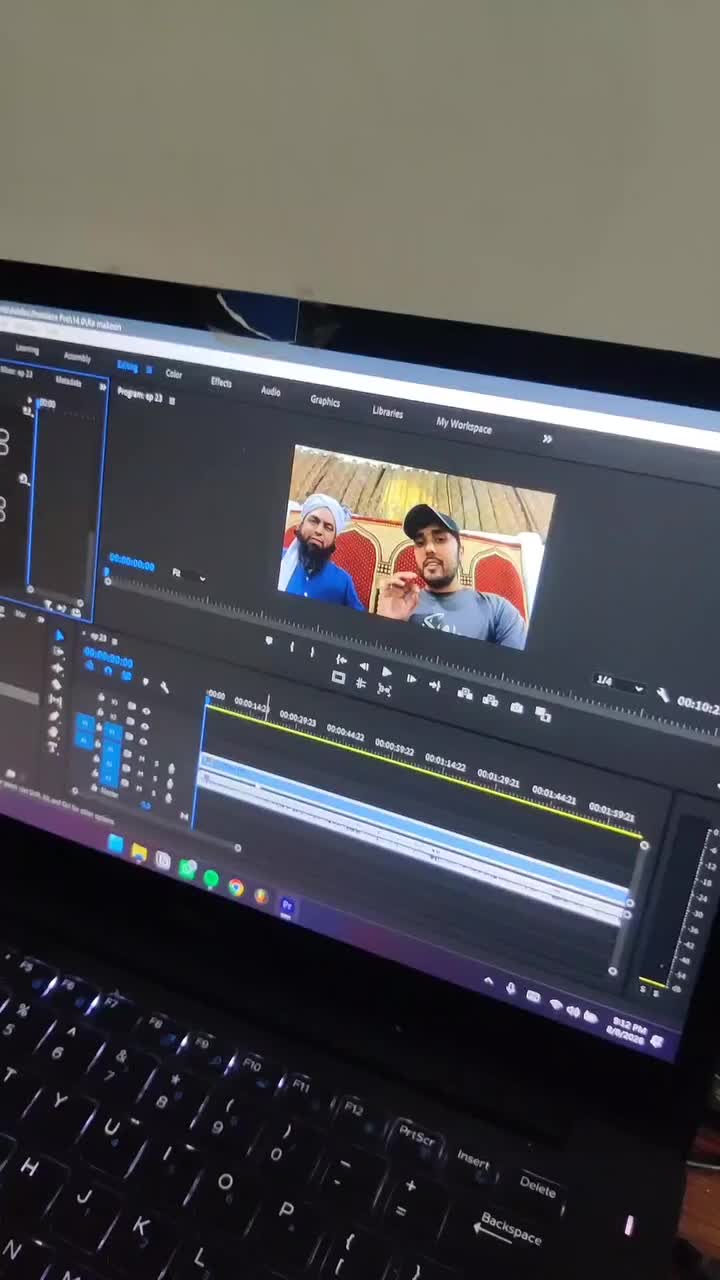Screen dimensions: 720x1280
Task: Add marker button in timeline header
Action: (x=145, y=681)
